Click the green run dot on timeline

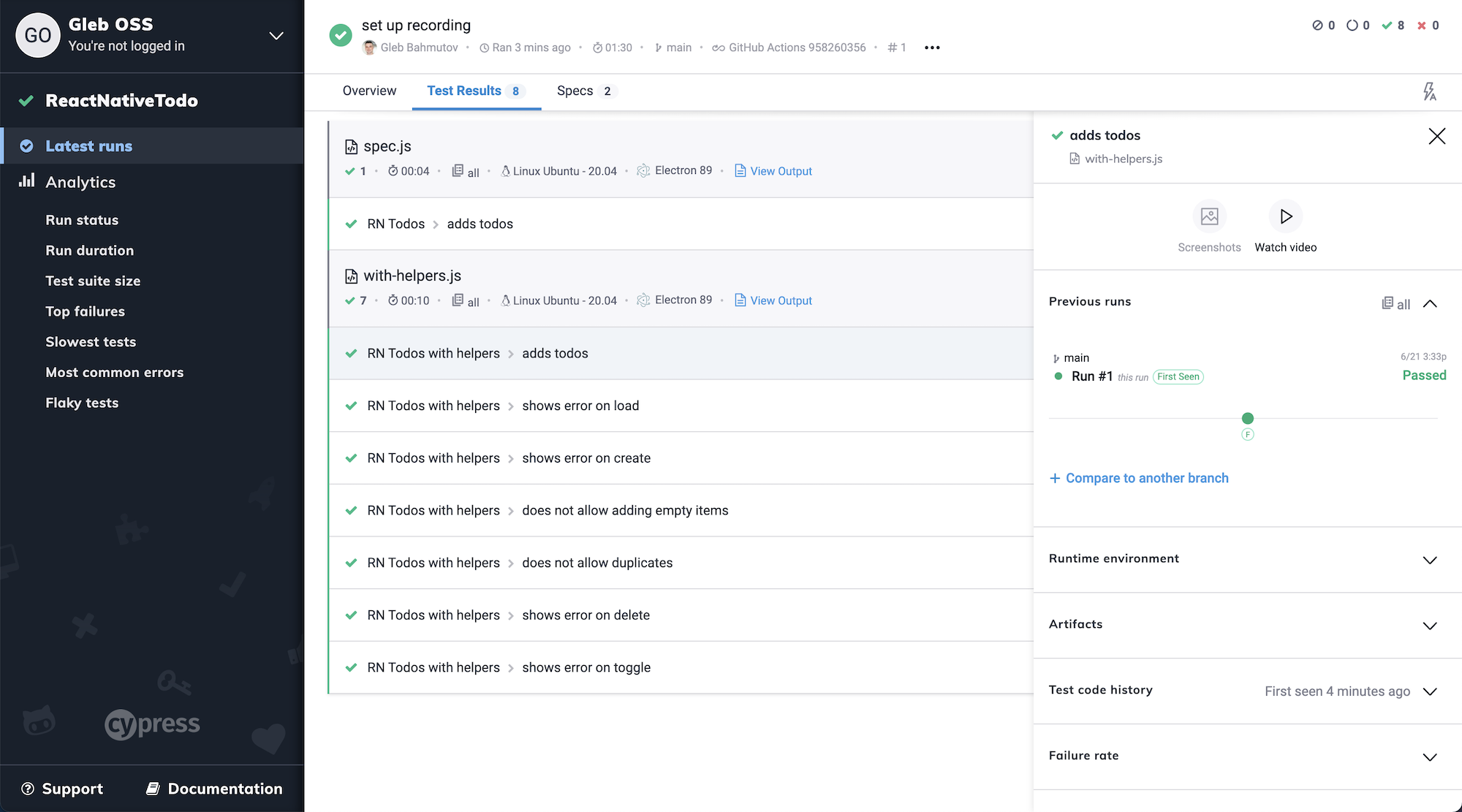pyautogui.click(x=1248, y=418)
